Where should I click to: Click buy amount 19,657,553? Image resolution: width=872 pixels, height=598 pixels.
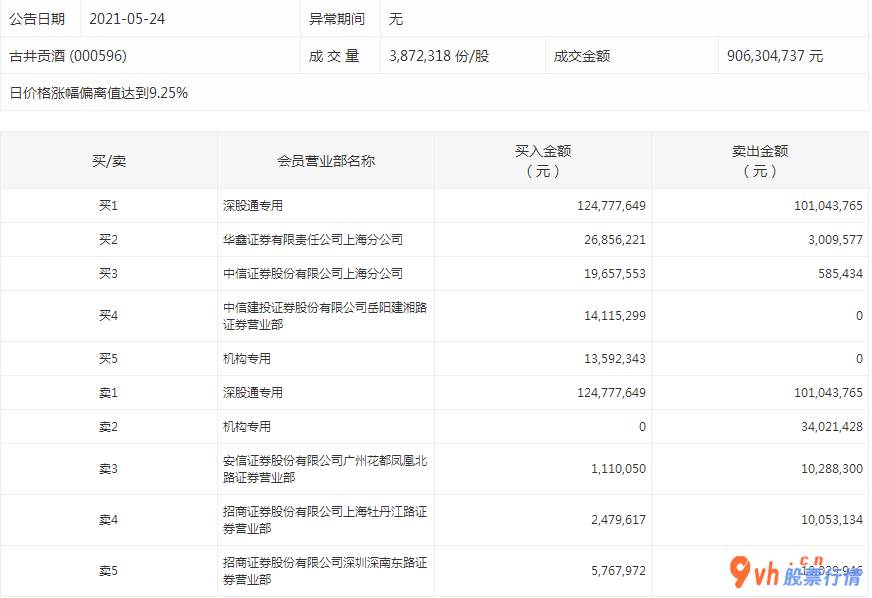tap(615, 274)
